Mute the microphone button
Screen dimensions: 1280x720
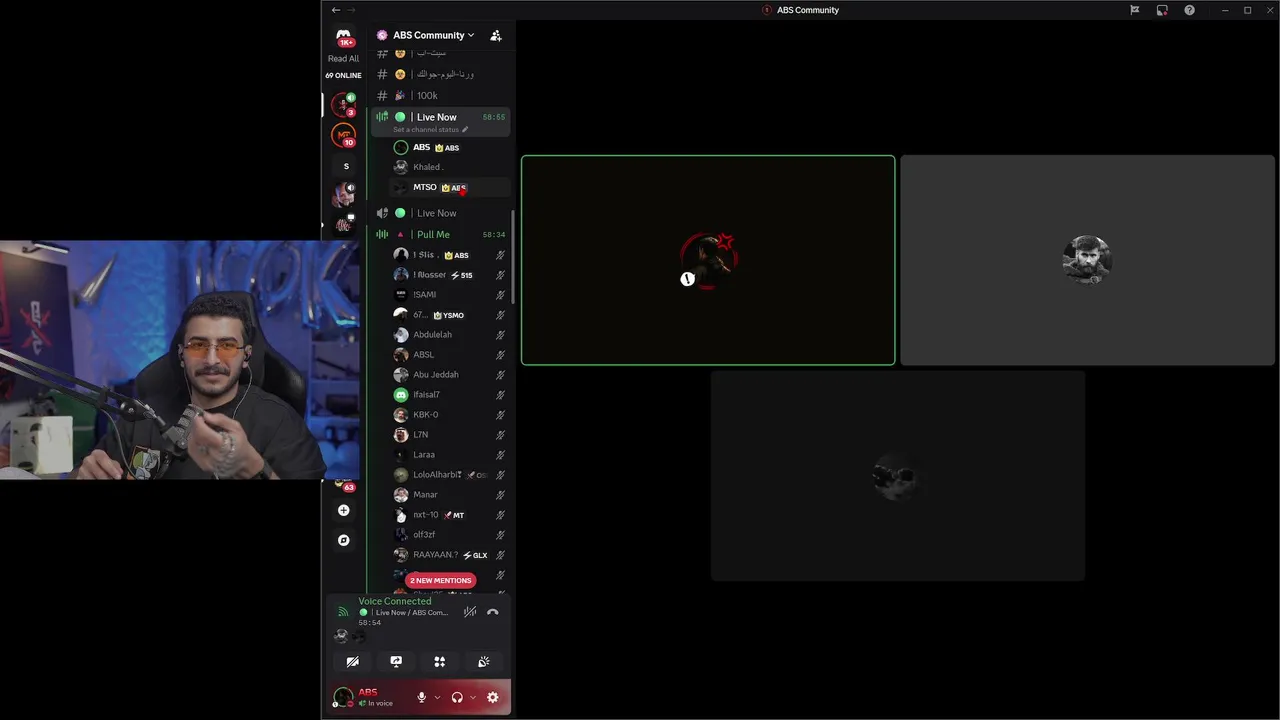(422, 697)
